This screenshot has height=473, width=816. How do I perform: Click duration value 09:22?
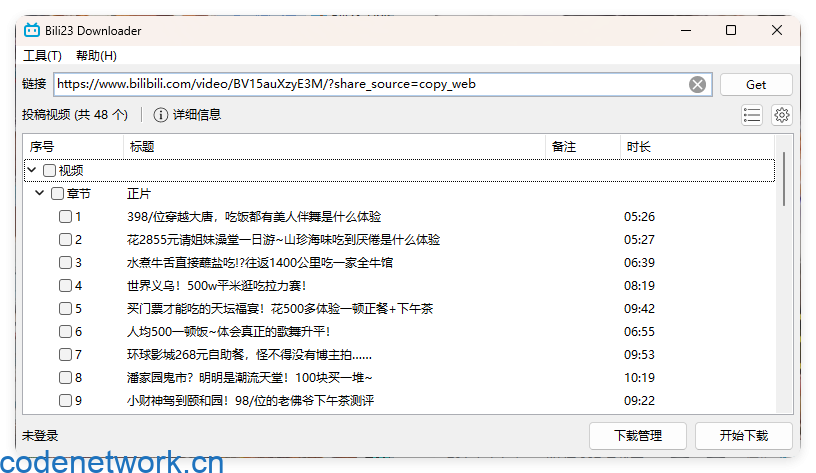click(640, 400)
